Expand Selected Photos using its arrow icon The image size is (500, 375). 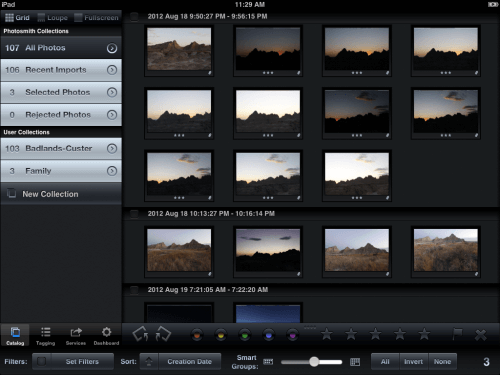pos(112,92)
